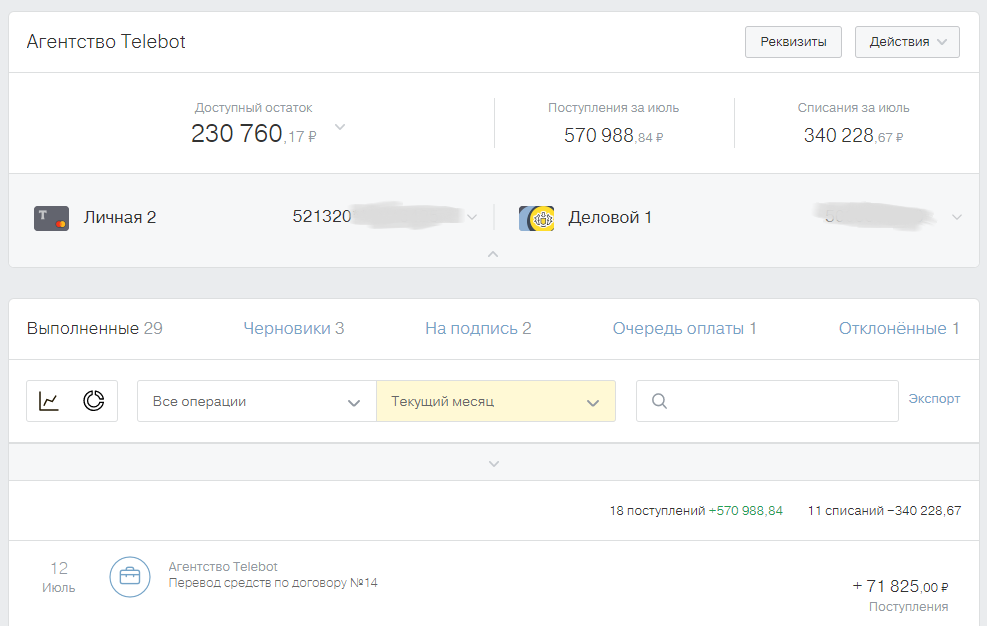Screen dimensions: 987x626
Task: Open the Очередь оплаты tab
Action: tap(684, 328)
